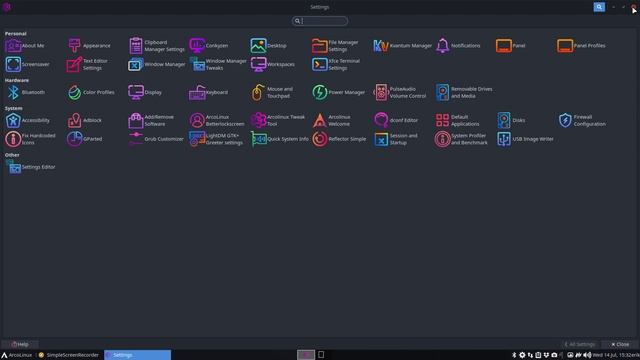Click the settings search field
The image size is (640, 360).
tap(320, 21)
